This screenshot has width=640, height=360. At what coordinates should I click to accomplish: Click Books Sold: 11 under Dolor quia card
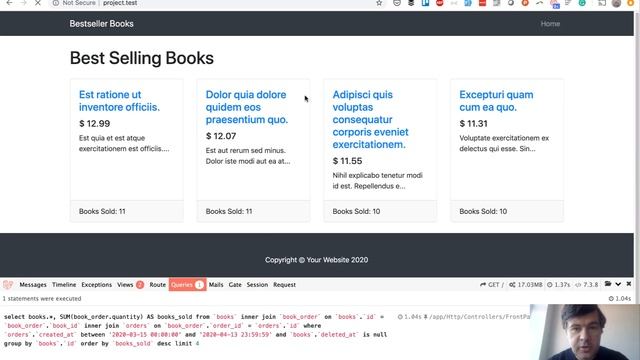click(x=229, y=211)
